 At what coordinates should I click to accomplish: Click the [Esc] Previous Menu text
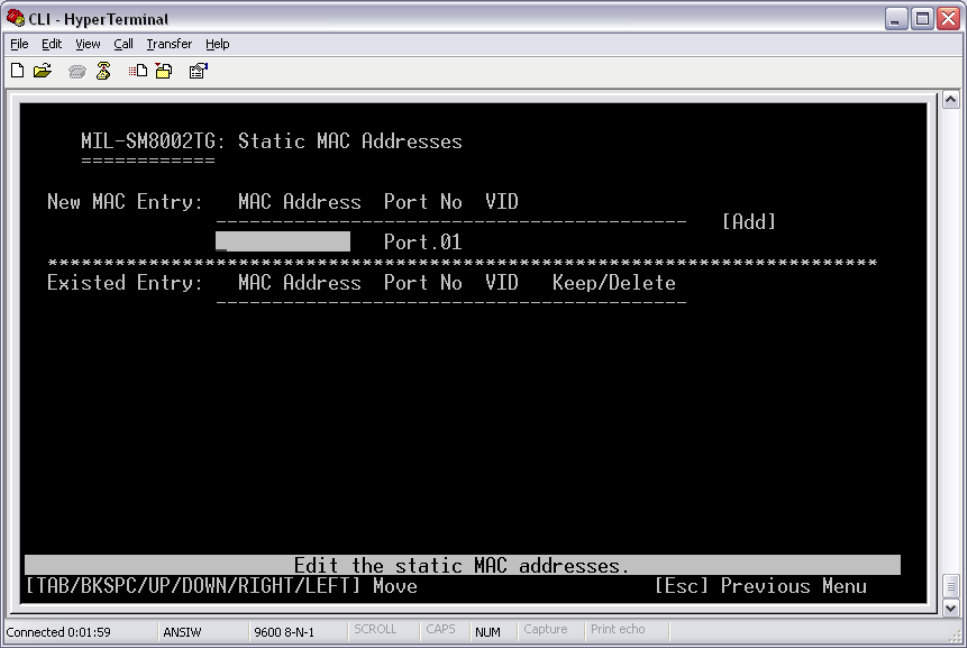761,586
